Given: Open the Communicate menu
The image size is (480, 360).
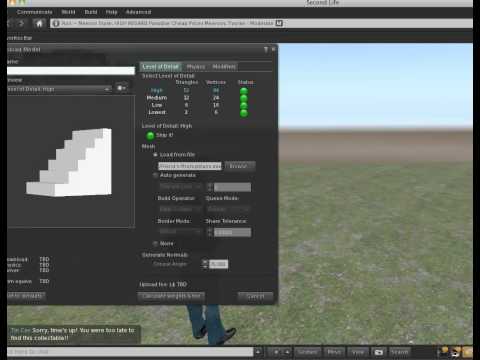Looking at the screenshot, I should click(35, 12).
